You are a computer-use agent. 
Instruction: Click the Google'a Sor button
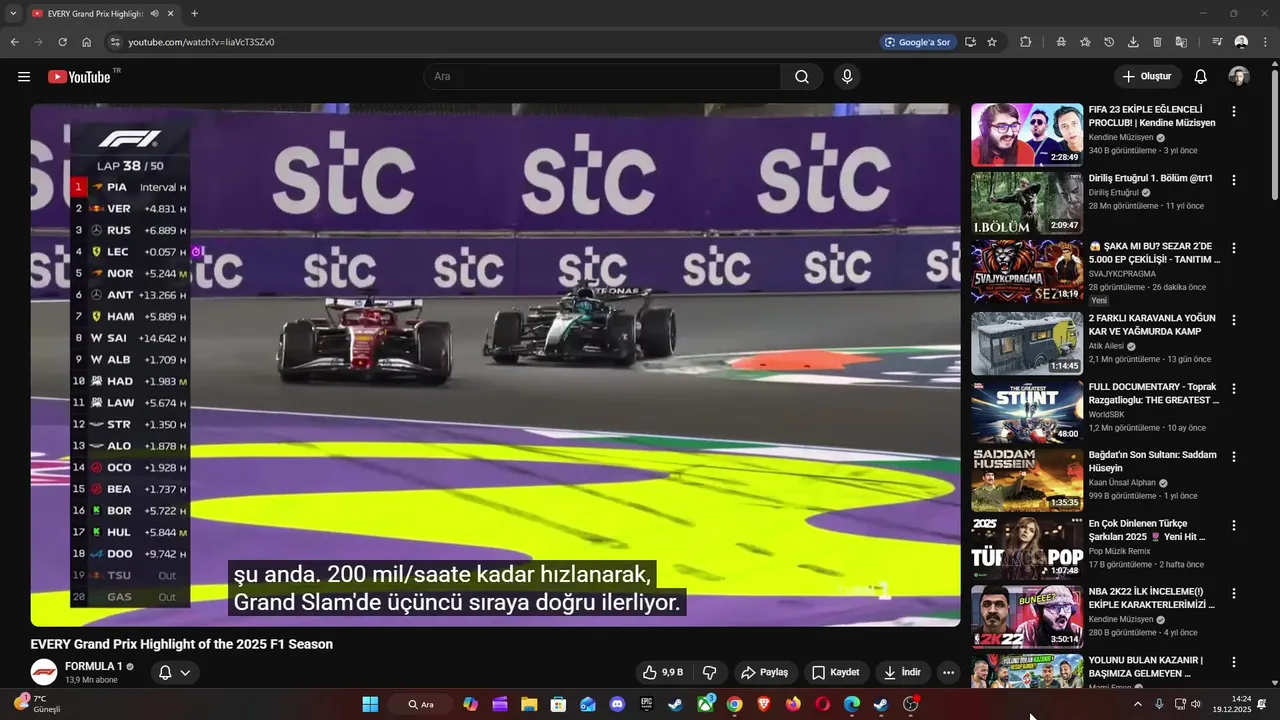[x=917, y=42]
